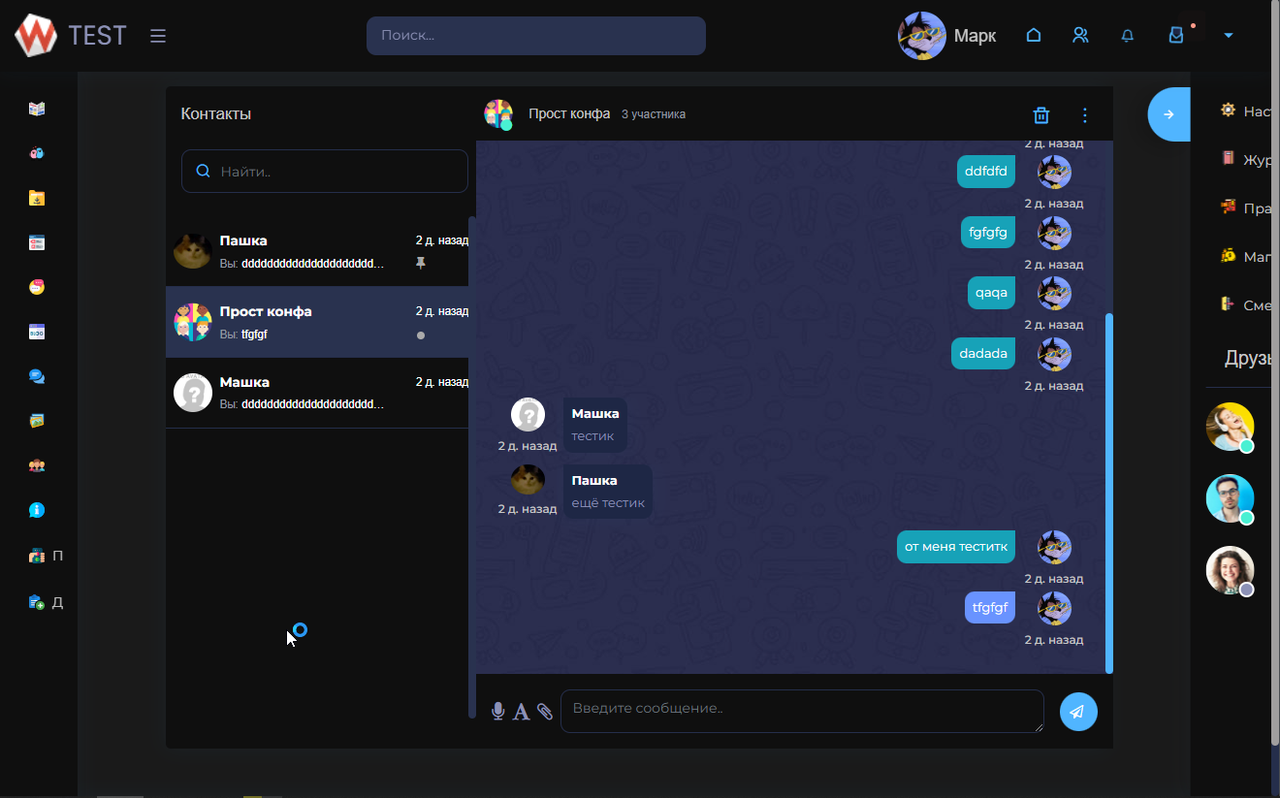Open the pink-blue birds icon in sidebar
Screen dimensions: 1280x798
tap(37, 153)
